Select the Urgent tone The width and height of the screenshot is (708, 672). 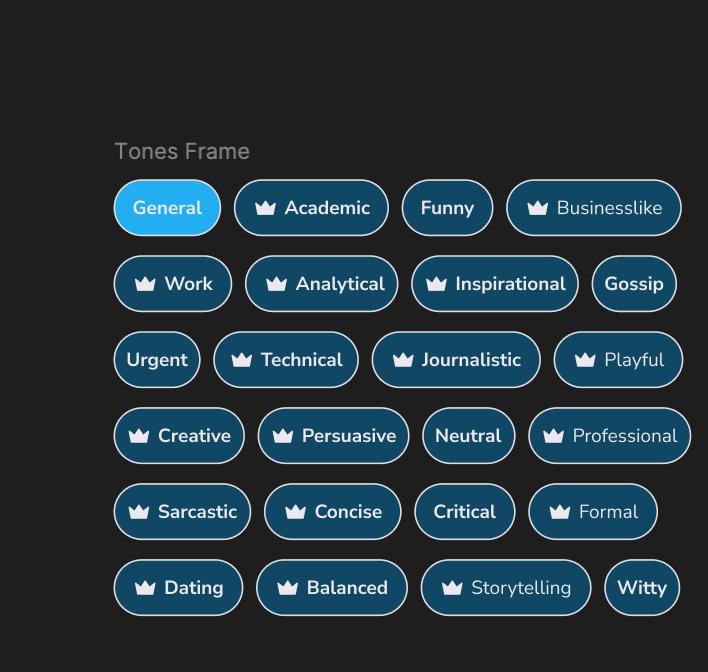click(157, 359)
